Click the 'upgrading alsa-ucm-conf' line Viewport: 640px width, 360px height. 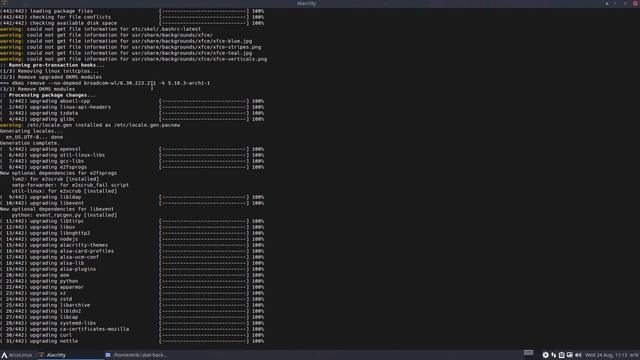tap(132, 257)
